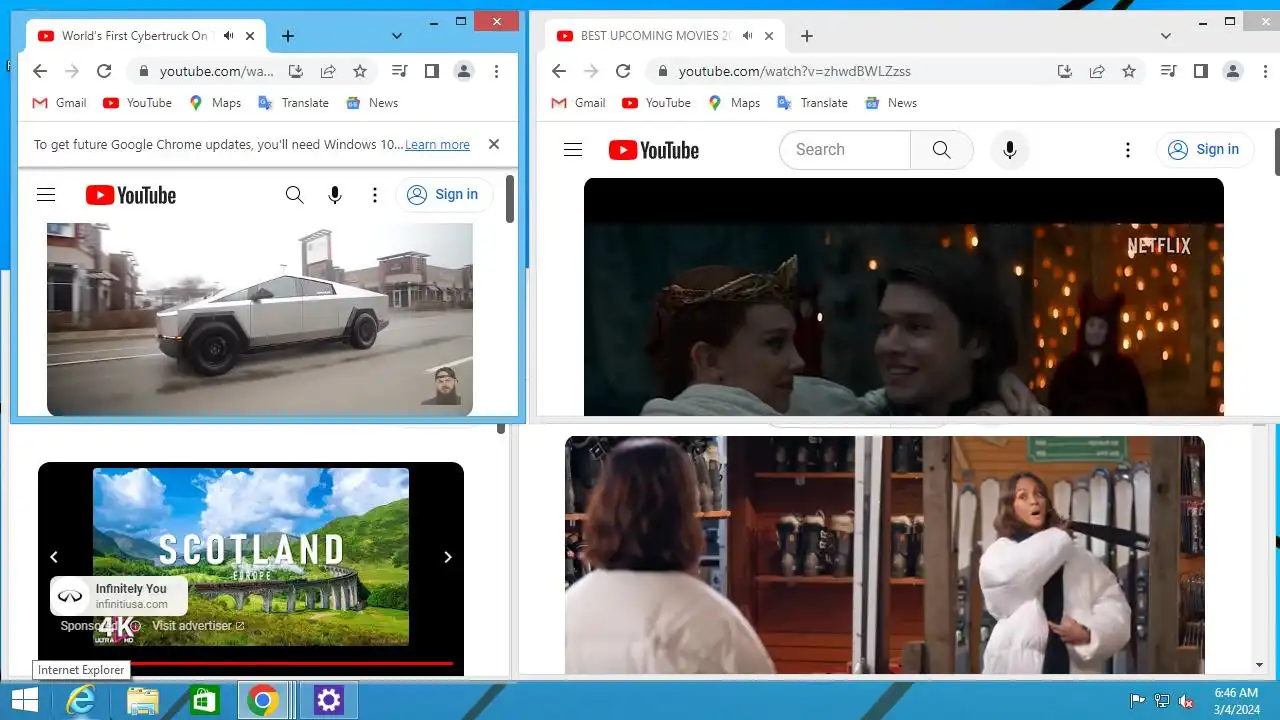1280x720 pixels.
Task: Open the side panel in the left window
Action: tap(432, 71)
